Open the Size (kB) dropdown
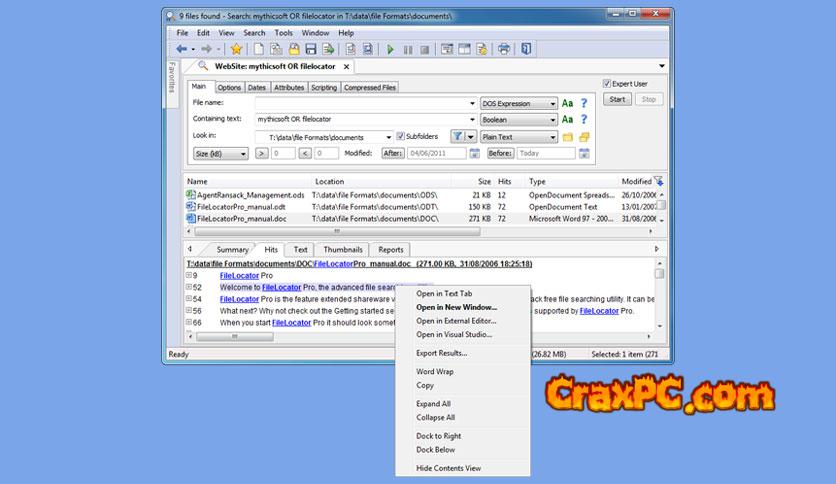836x484 pixels. pos(221,154)
